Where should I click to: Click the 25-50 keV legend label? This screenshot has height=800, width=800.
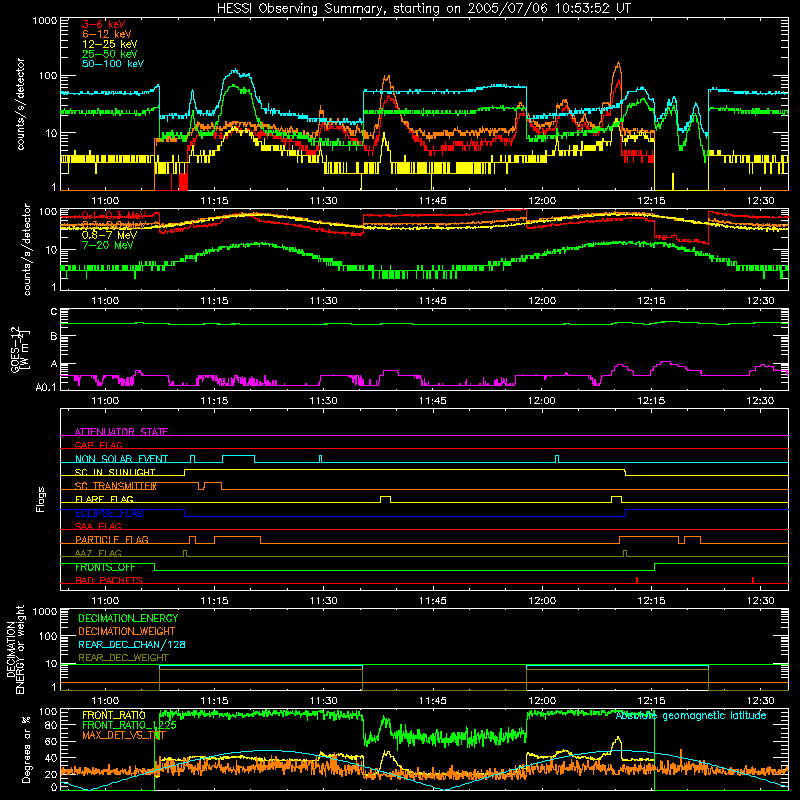tap(110, 54)
